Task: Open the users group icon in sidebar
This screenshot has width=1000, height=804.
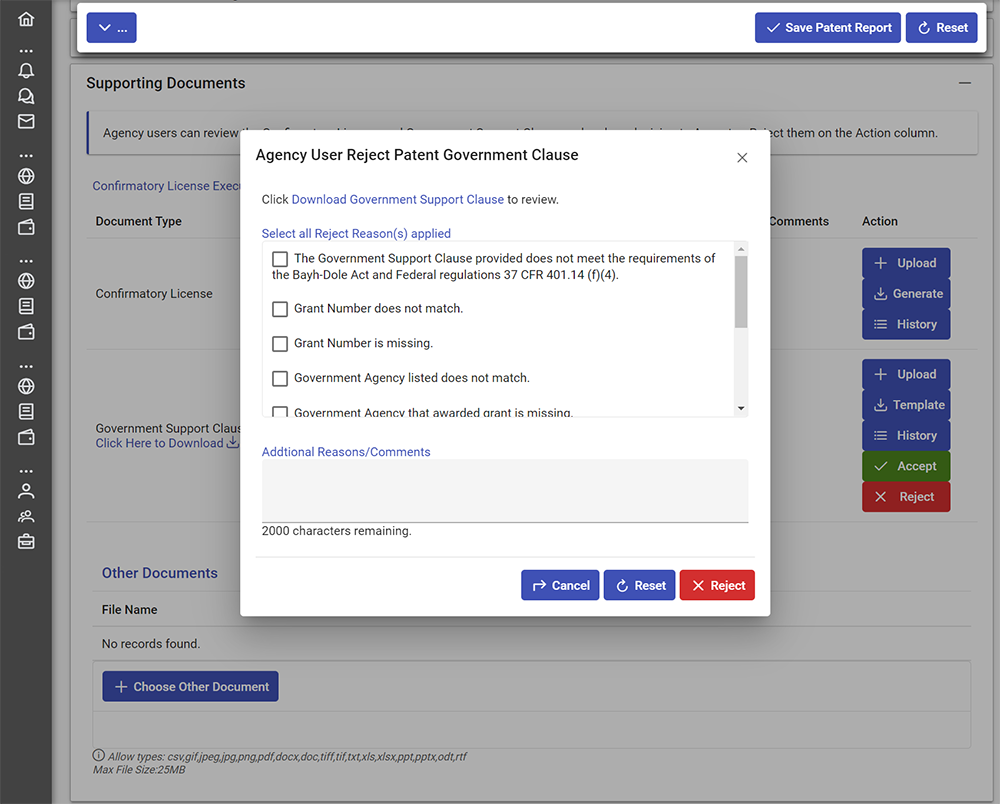Action: click(26, 516)
